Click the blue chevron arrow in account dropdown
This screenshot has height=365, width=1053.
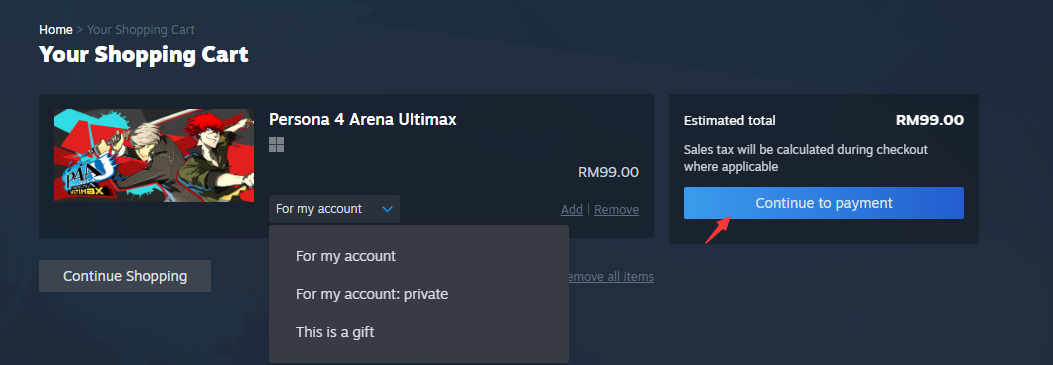387,209
